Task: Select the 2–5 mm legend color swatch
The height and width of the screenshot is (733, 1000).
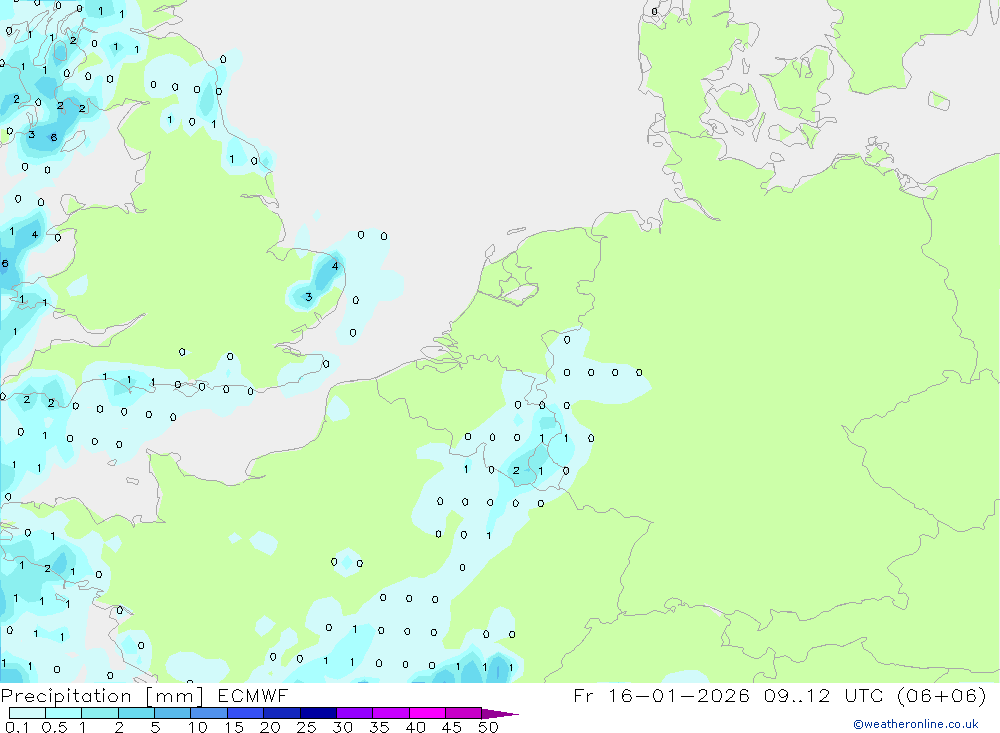Action: coord(136,713)
